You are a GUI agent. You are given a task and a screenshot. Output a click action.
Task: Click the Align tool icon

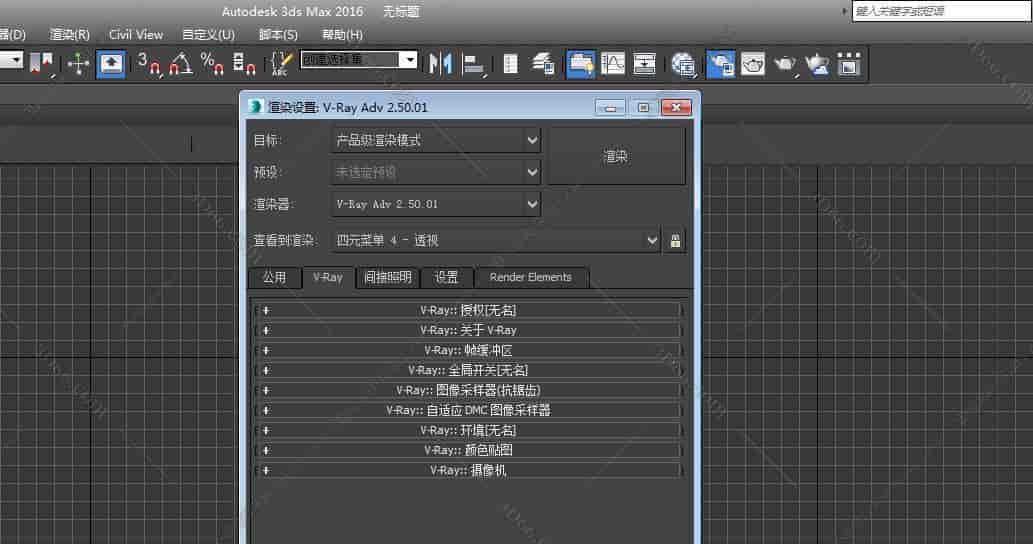(x=474, y=63)
